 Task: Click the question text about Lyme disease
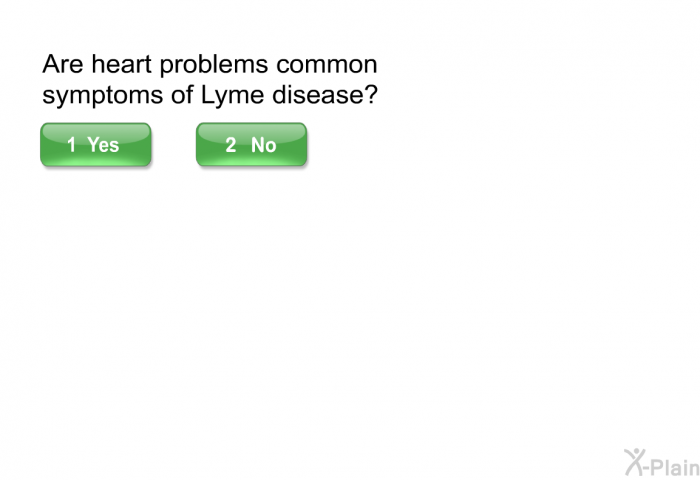click(x=210, y=79)
